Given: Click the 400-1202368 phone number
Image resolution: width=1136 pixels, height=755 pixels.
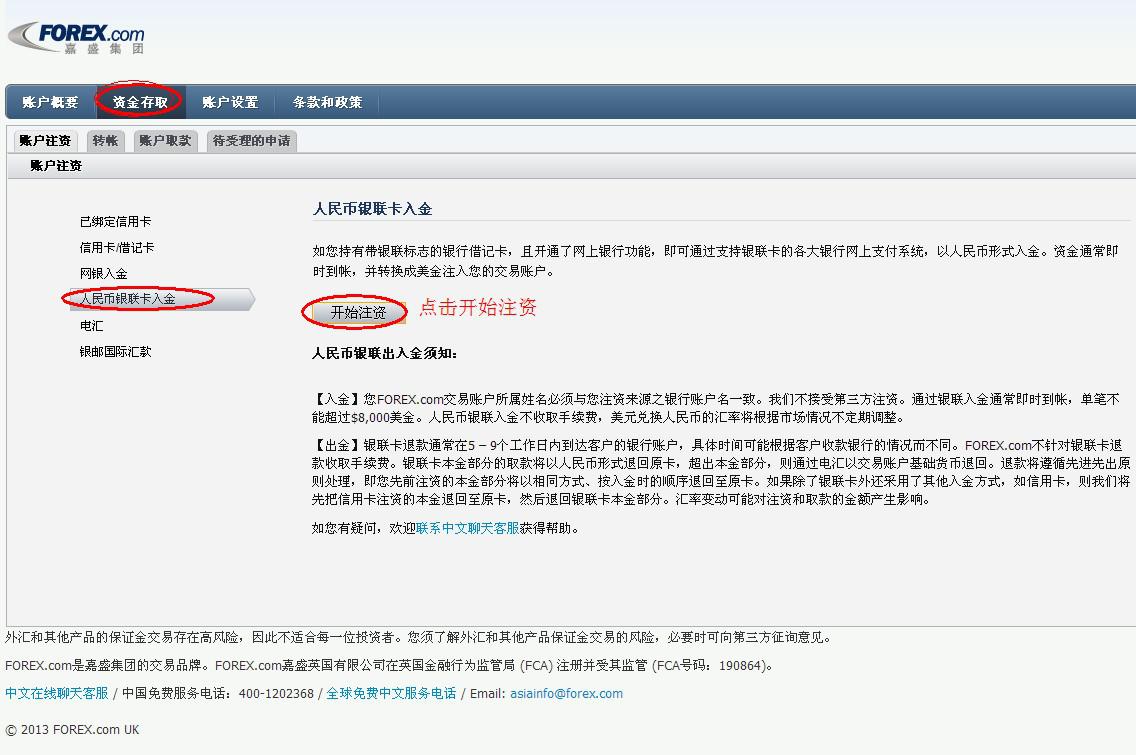Looking at the screenshot, I should tap(276, 693).
